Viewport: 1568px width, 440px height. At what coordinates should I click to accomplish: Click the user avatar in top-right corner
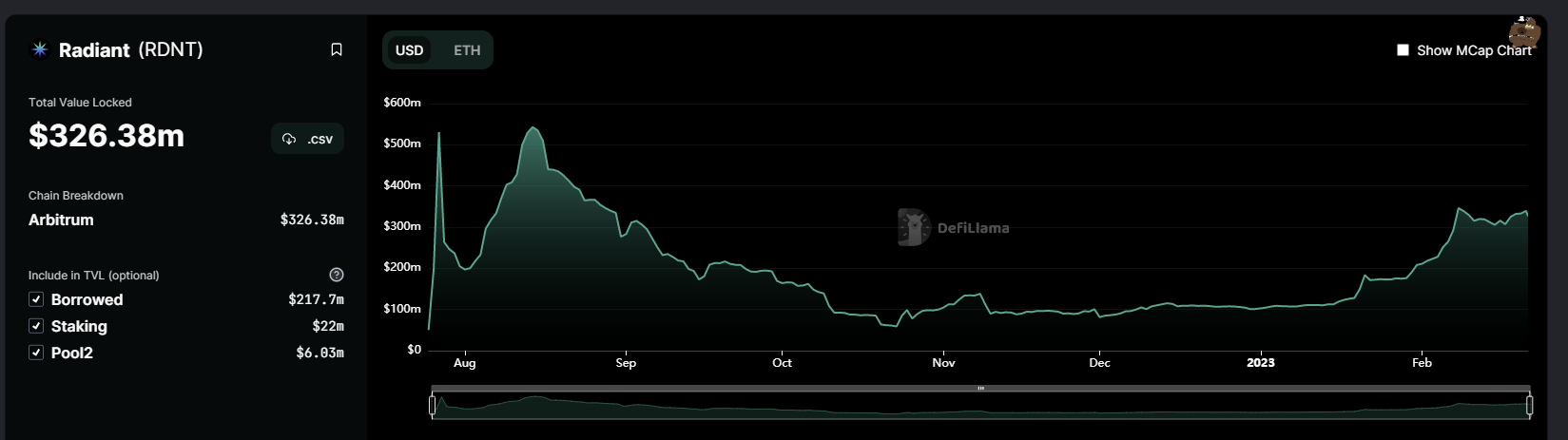point(1523,31)
